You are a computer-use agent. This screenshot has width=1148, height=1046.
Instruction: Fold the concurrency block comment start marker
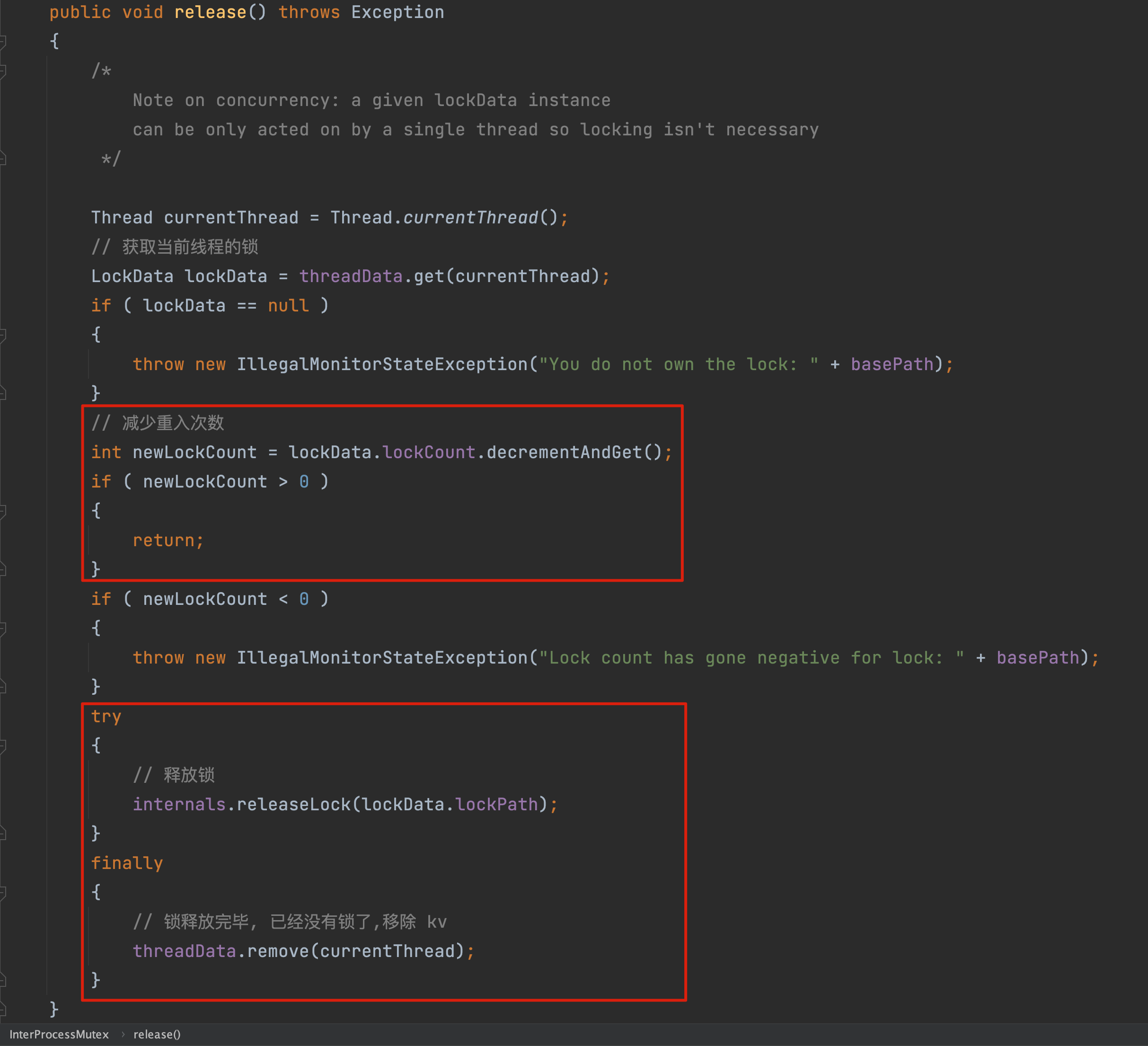[x=3, y=71]
